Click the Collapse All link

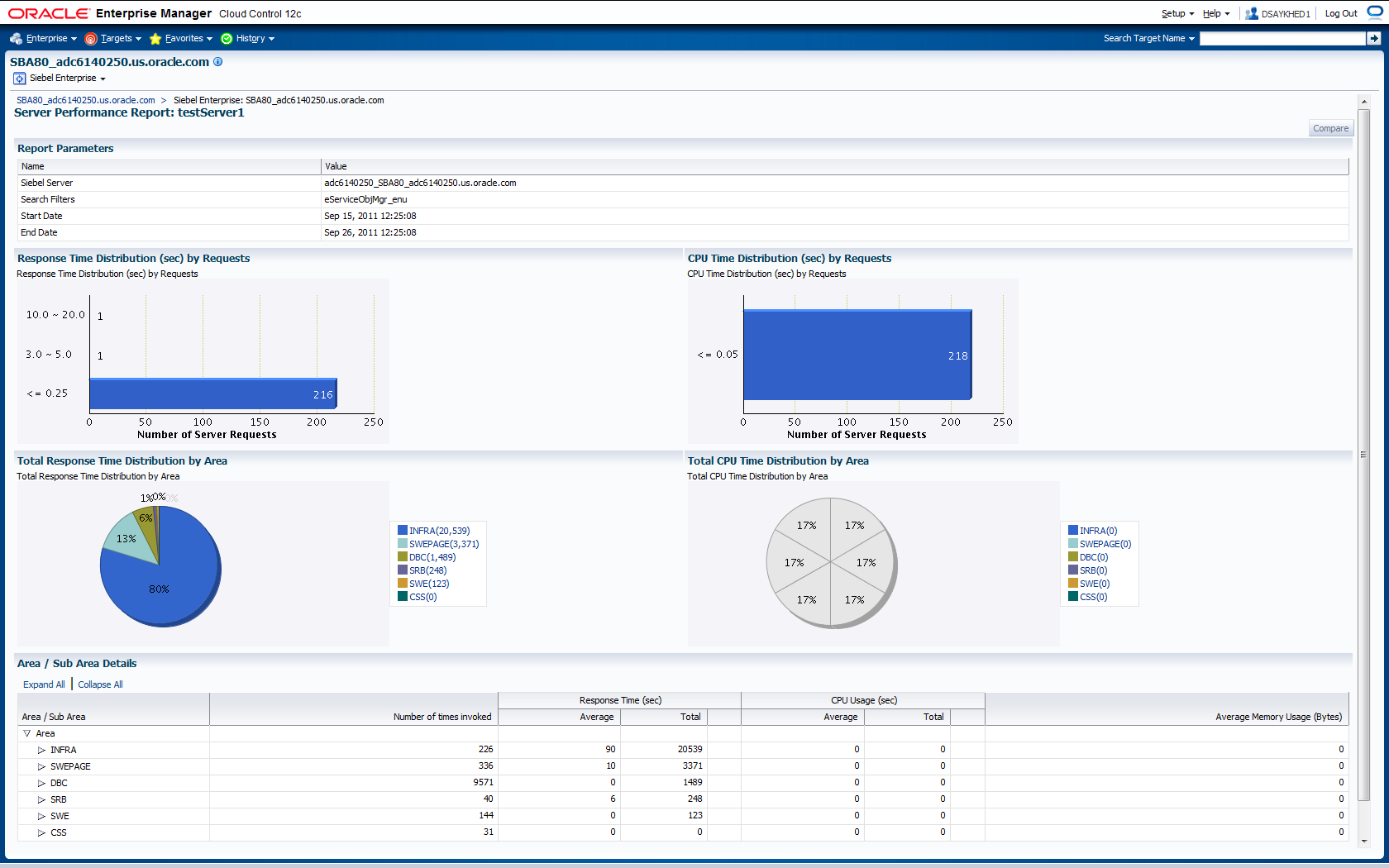tap(100, 684)
